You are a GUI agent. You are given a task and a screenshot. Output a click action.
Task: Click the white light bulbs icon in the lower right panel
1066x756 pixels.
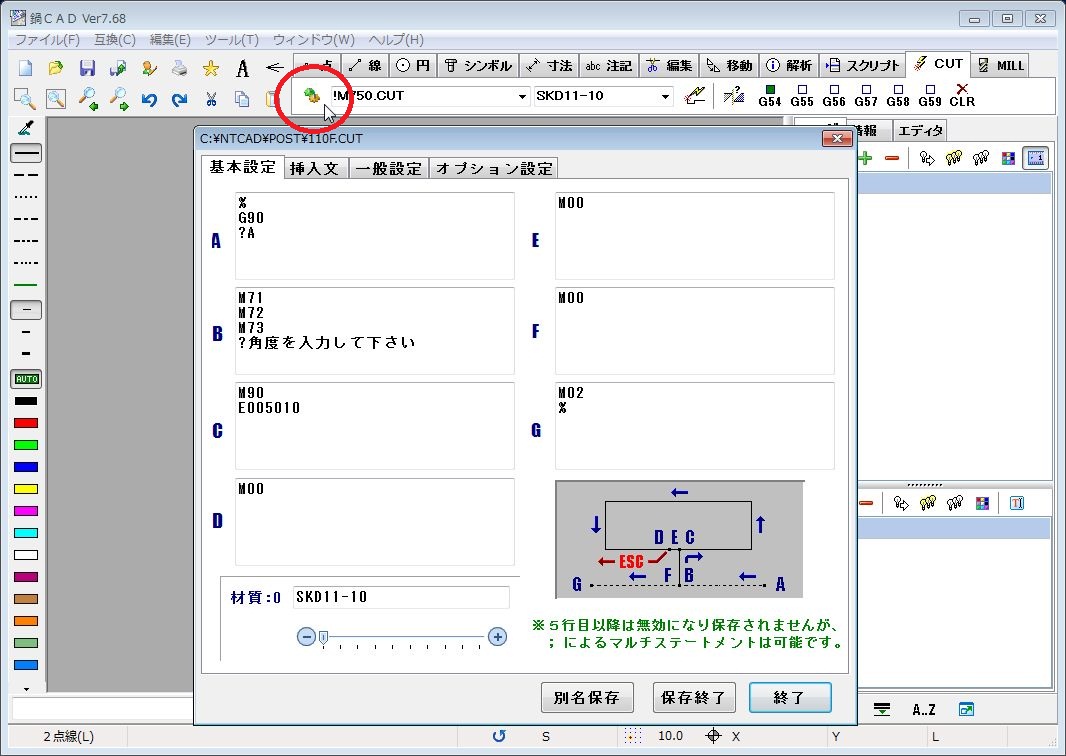coord(955,503)
